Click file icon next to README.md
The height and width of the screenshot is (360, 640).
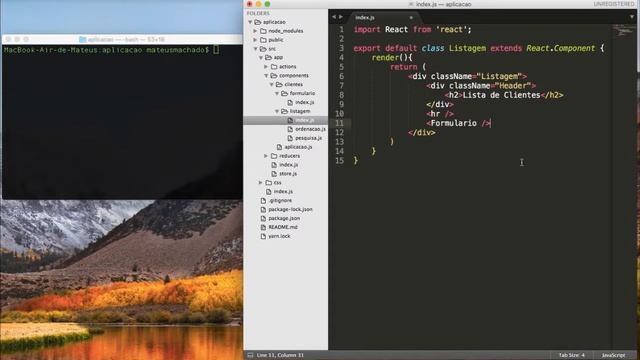point(263,227)
